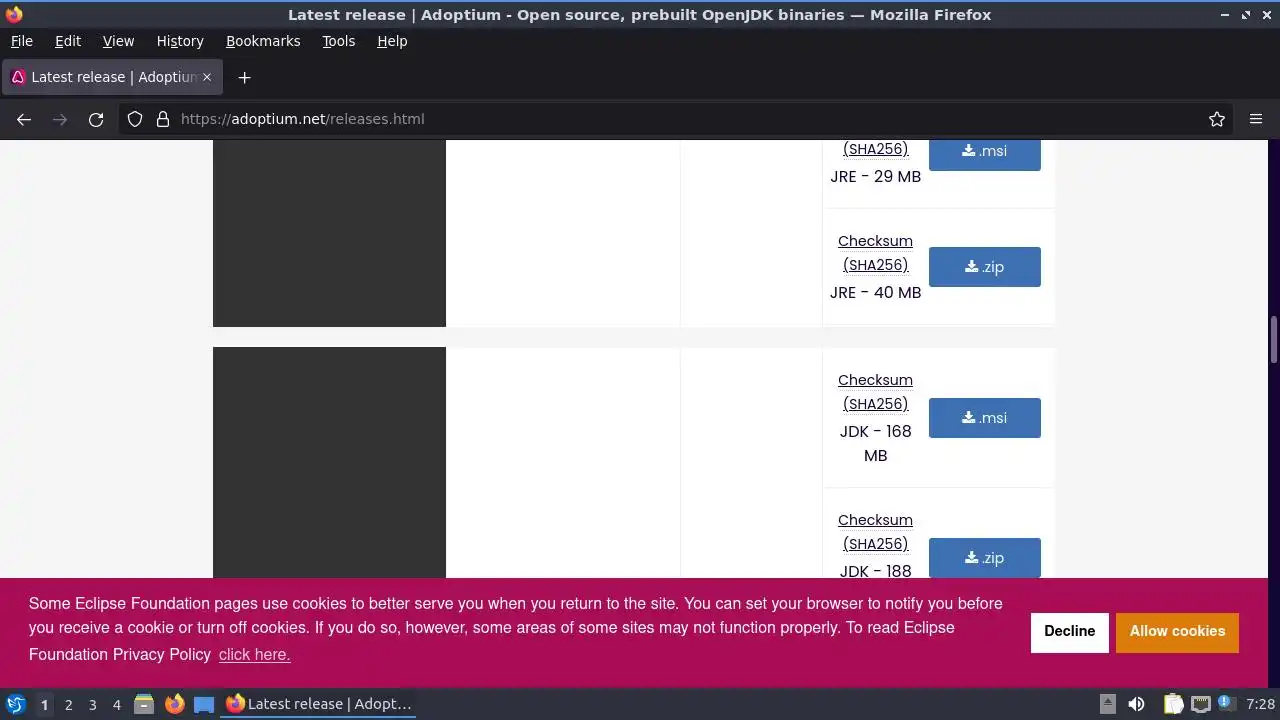
Task: Select the Latest release Adoptium browser tab
Action: (x=112, y=77)
